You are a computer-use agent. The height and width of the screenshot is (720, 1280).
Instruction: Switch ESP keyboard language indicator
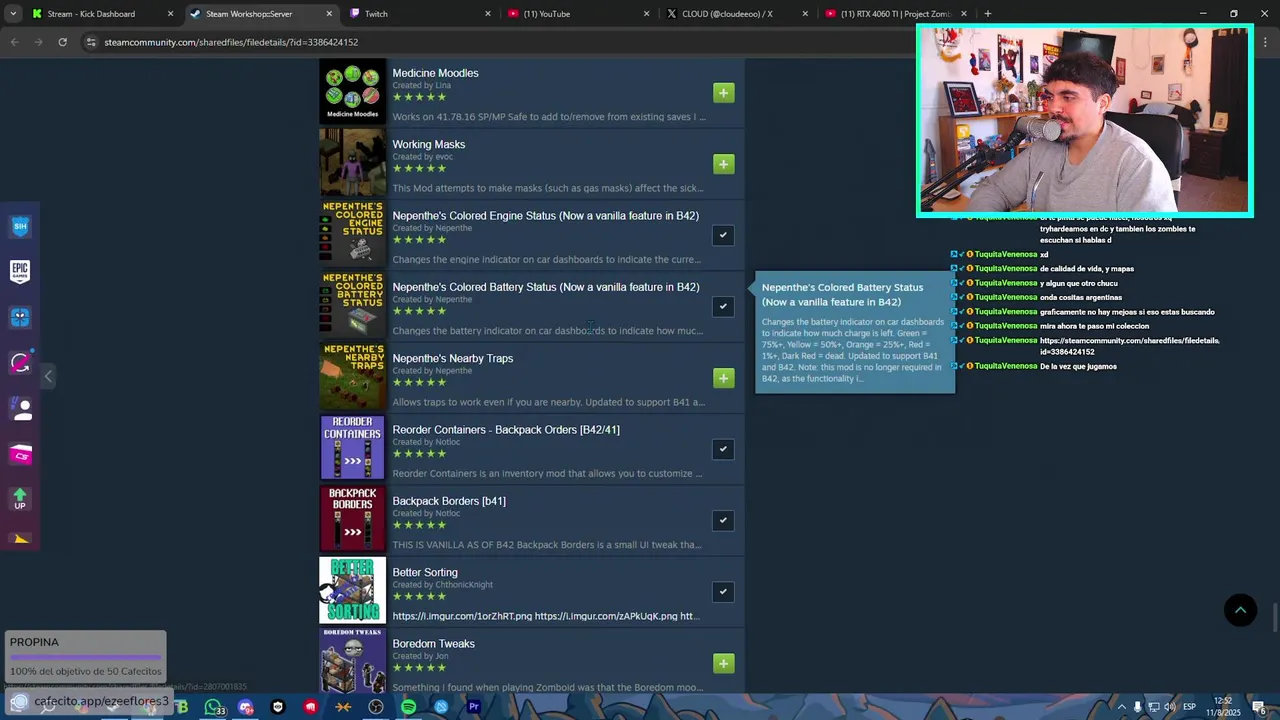(x=1190, y=707)
